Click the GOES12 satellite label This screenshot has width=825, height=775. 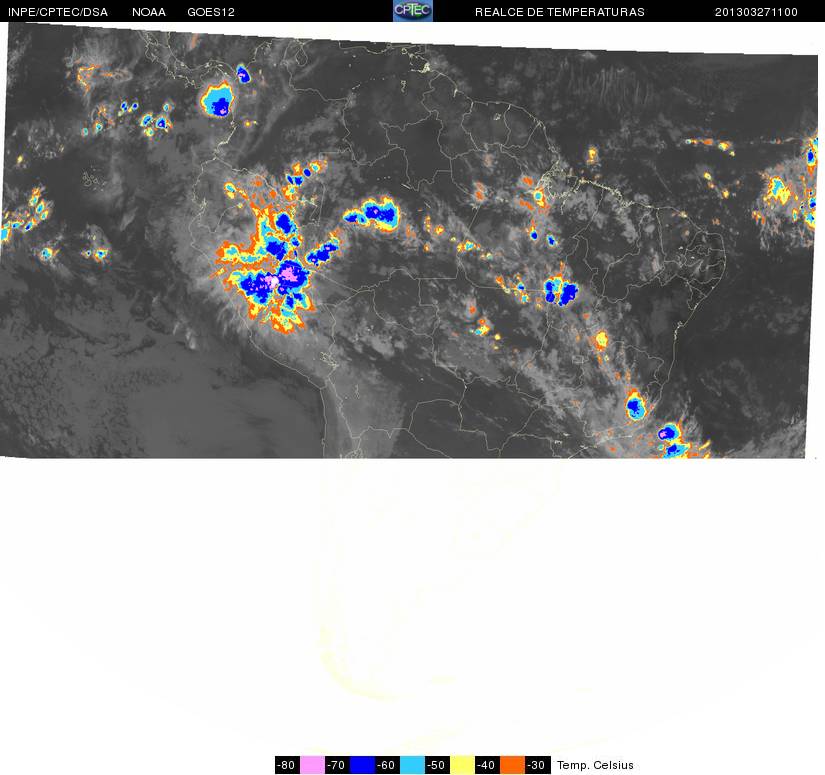pos(211,12)
